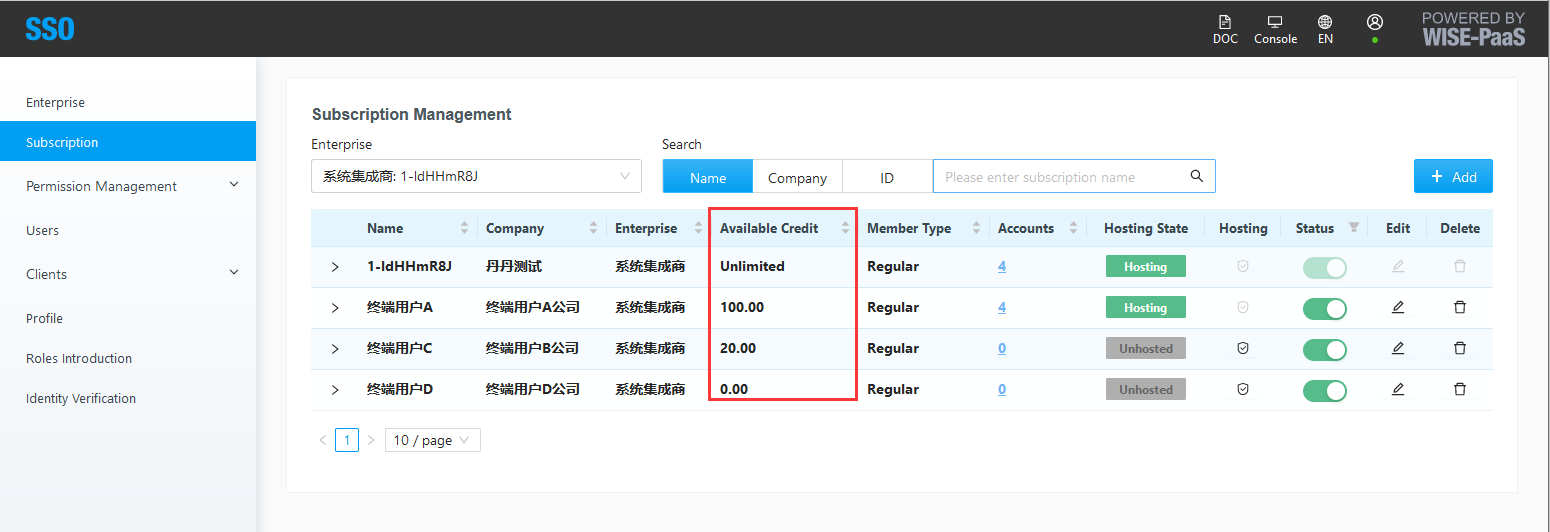The height and width of the screenshot is (532, 1550).
Task: Click the 20.00 credit cell
Action: click(x=738, y=349)
